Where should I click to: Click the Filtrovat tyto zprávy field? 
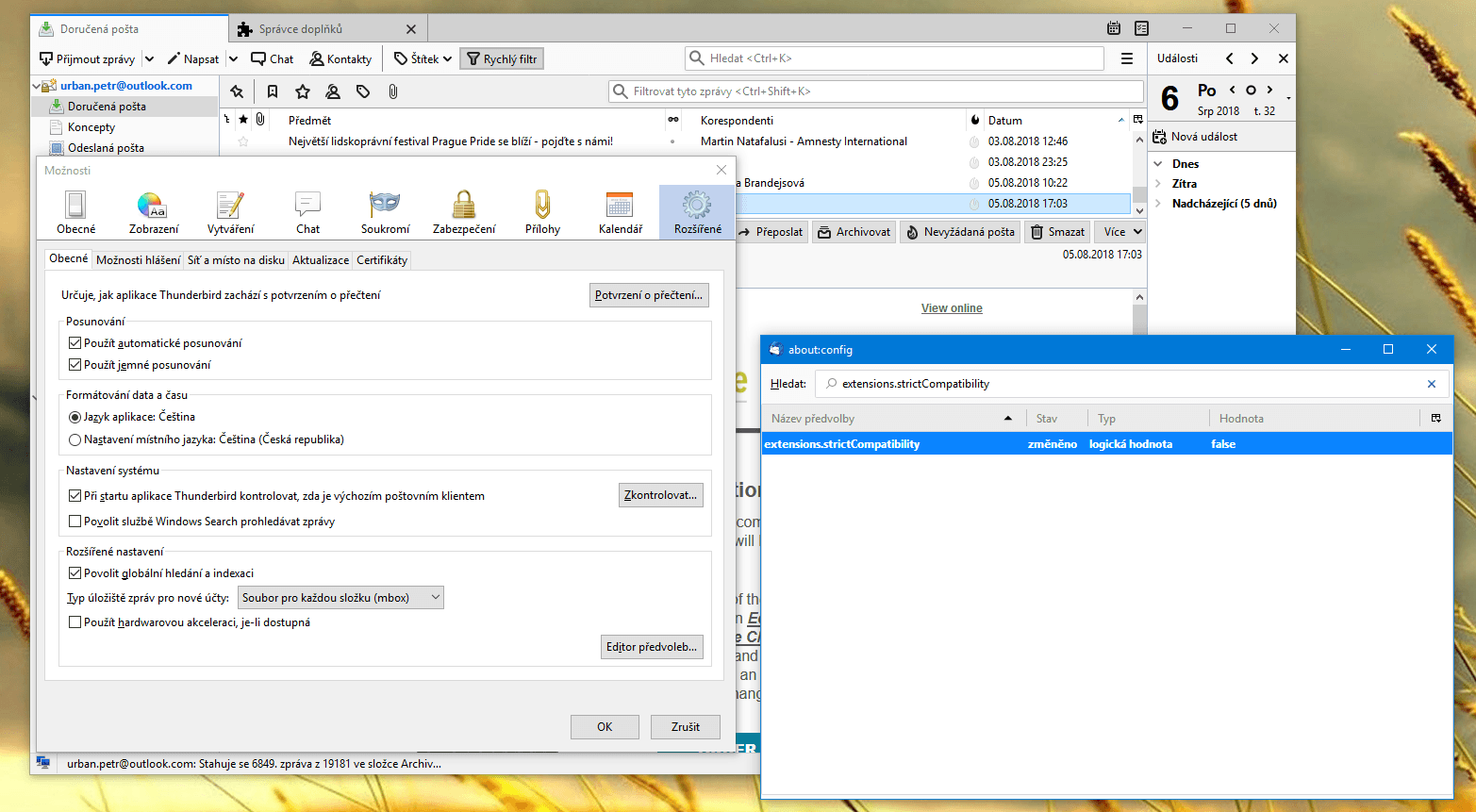coord(876,91)
